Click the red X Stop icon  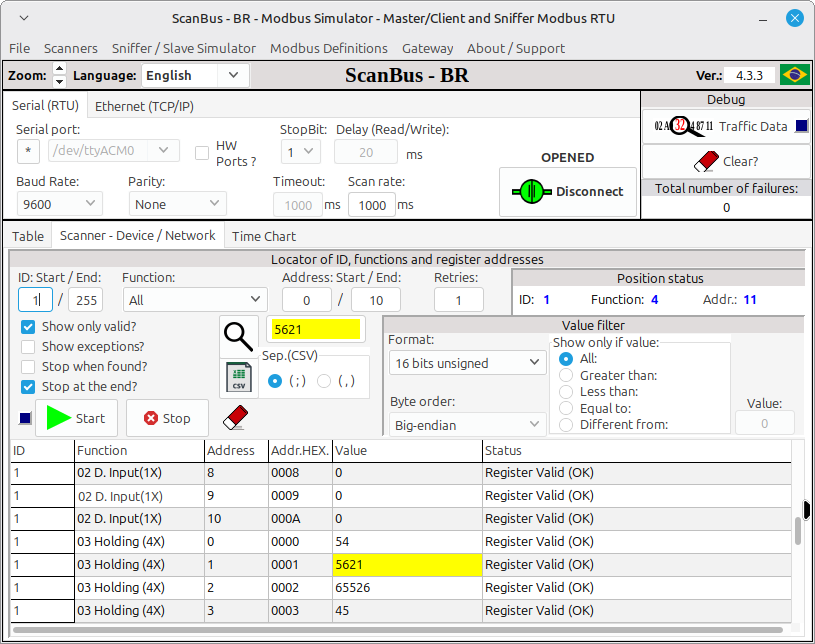151,418
